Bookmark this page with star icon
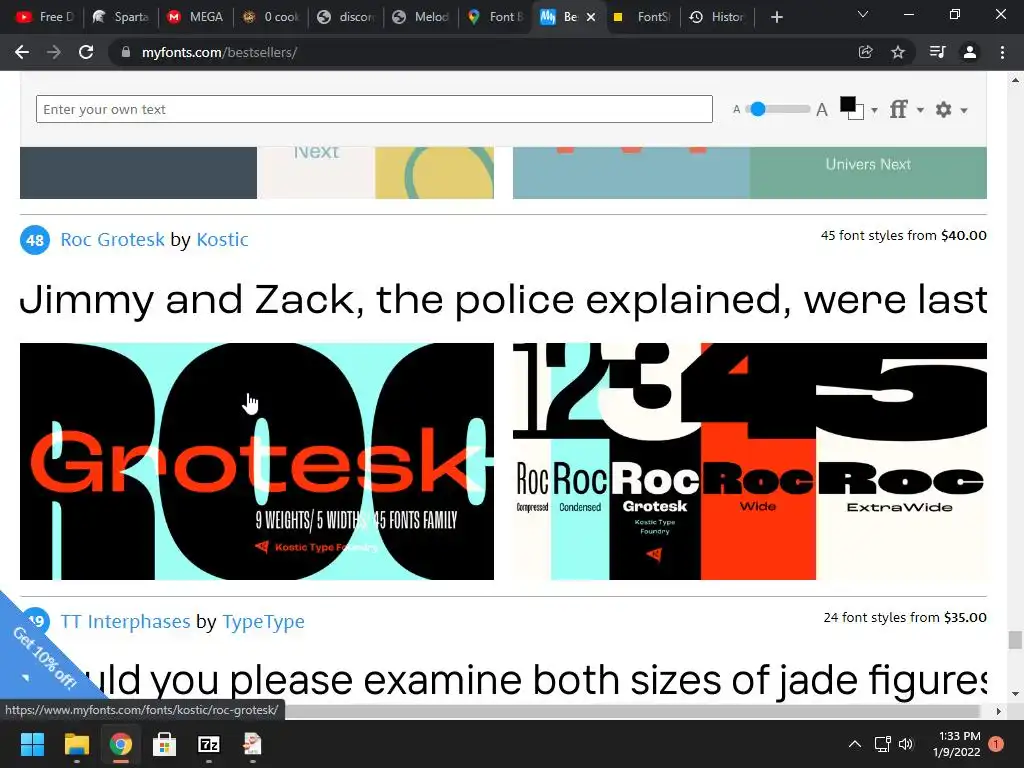Screen dimensions: 1024x768 [x=898, y=52]
